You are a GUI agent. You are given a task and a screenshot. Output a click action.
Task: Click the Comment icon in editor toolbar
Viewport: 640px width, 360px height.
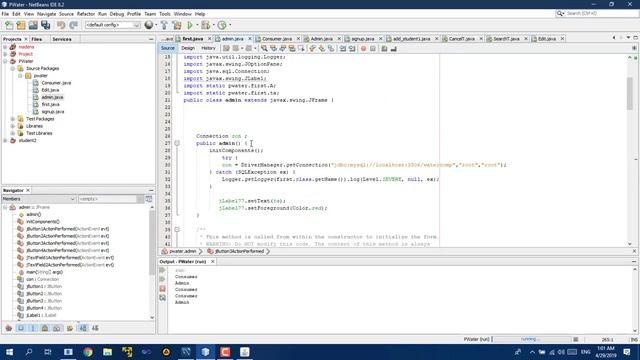(384, 49)
